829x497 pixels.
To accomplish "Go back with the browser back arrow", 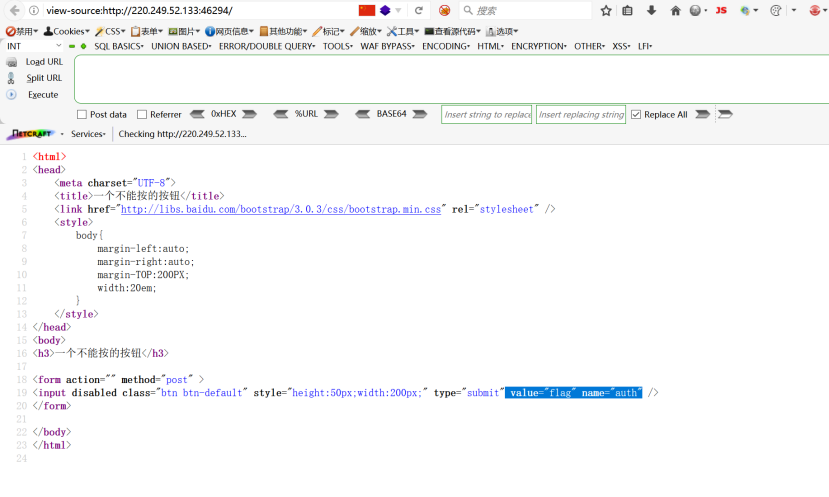I will 15,10.
